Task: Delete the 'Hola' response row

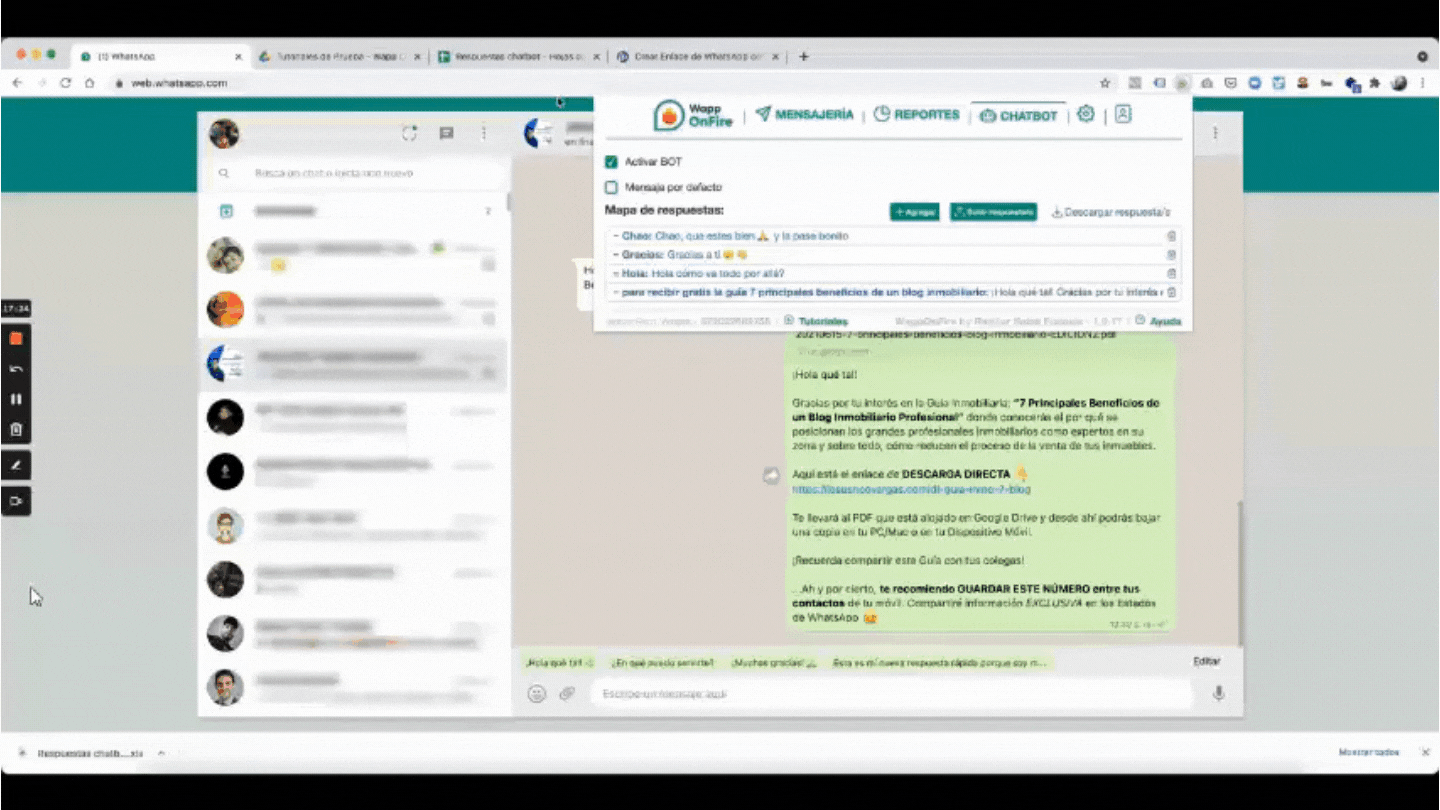Action: [x=1171, y=273]
